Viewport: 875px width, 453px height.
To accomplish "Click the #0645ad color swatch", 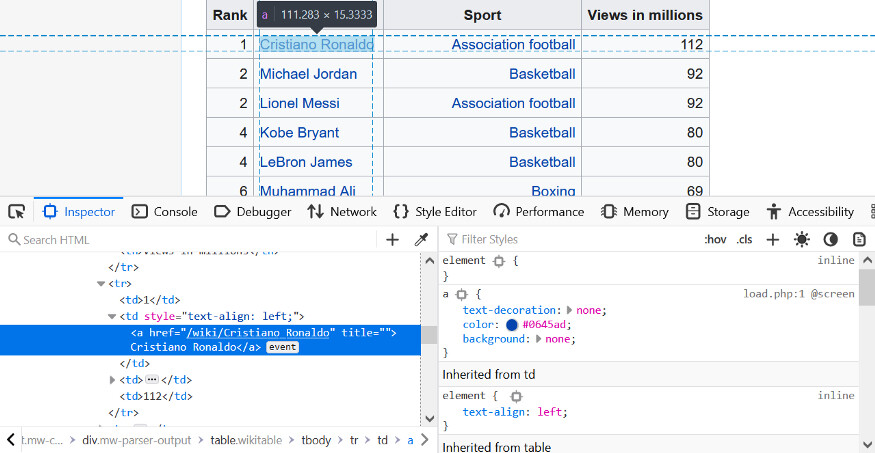I will tap(512, 325).
